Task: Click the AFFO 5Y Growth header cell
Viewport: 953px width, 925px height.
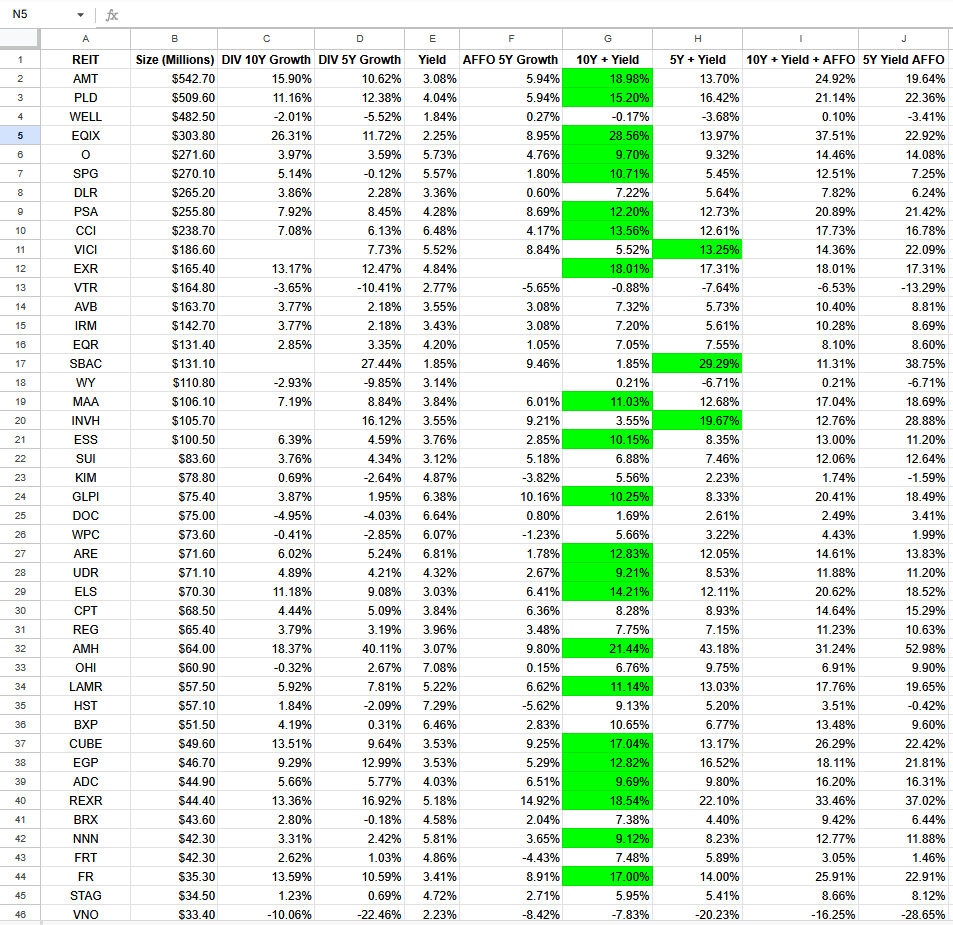Action: click(x=511, y=60)
